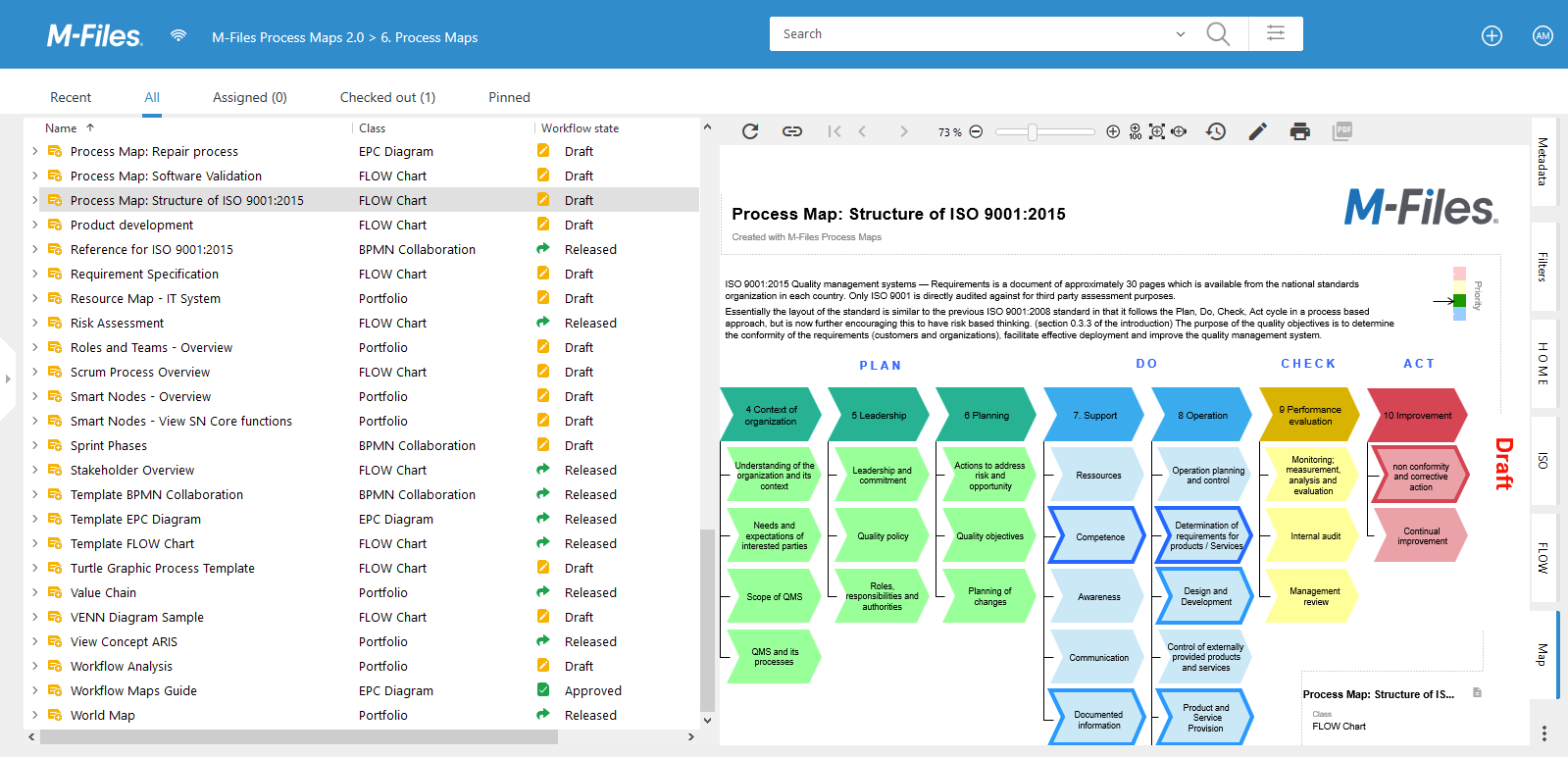This screenshot has height=757, width=1568.
Task: Click the pencil edit icon
Action: (1258, 131)
